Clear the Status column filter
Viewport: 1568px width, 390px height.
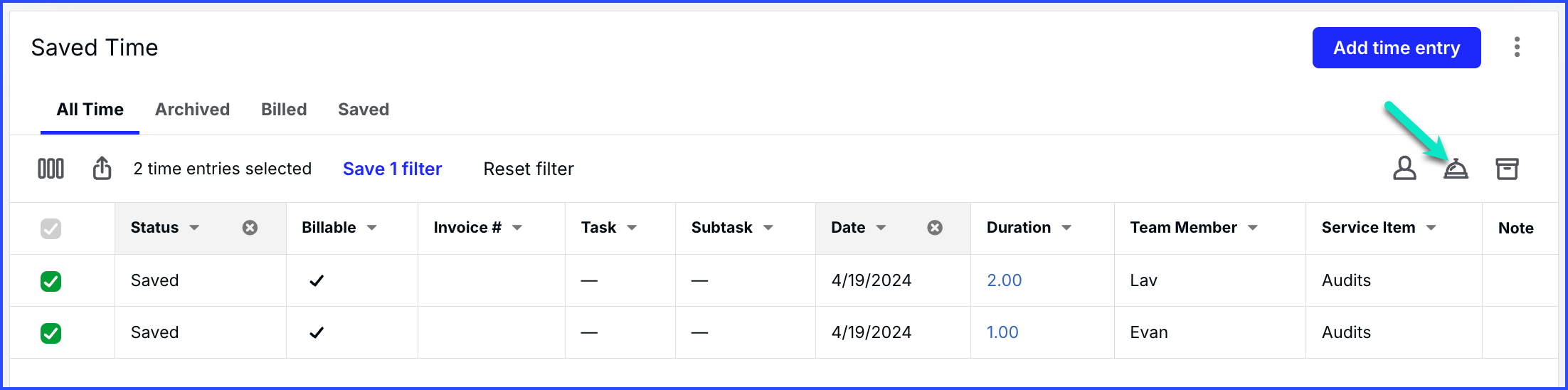pyautogui.click(x=250, y=228)
